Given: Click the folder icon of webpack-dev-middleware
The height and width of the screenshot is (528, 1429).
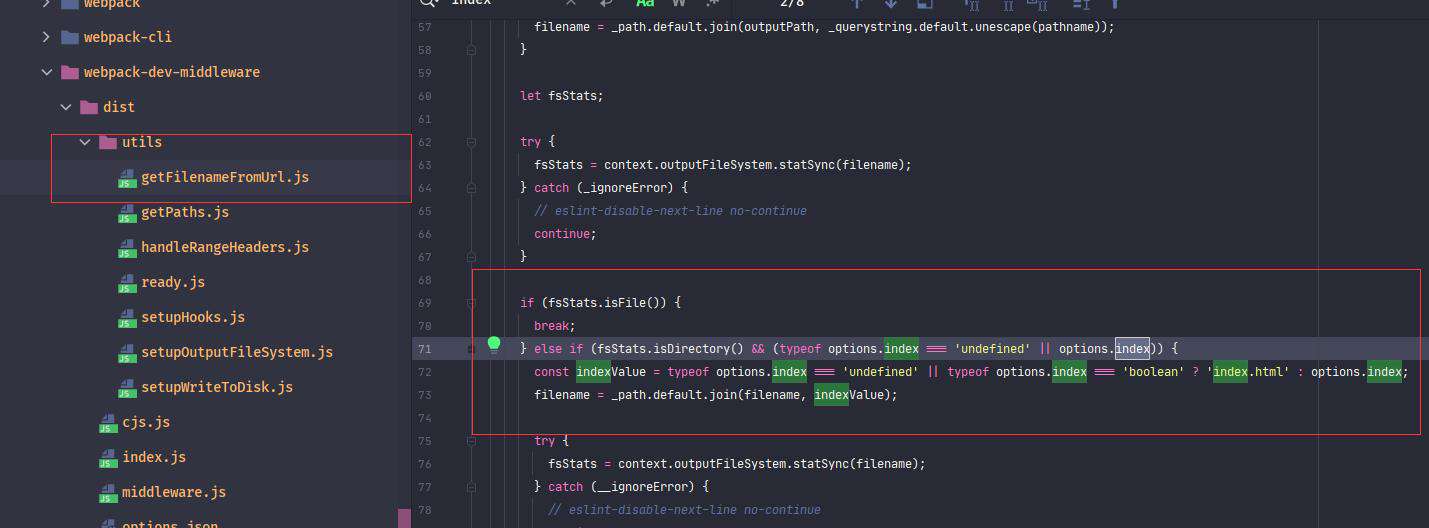Looking at the screenshot, I should click(69, 72).
